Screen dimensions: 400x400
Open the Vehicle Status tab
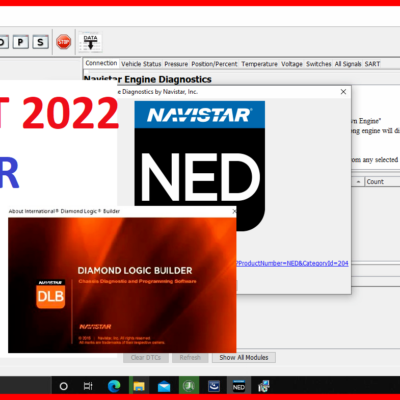click(141, 64)
